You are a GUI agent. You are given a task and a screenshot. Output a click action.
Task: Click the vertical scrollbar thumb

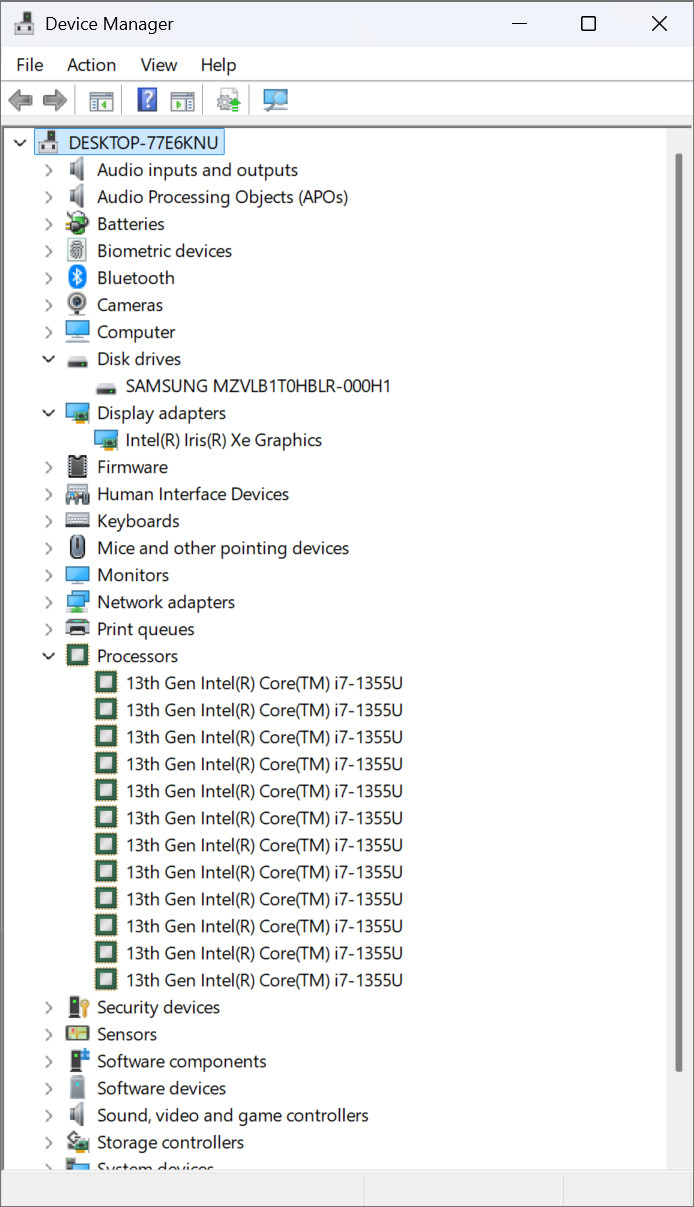(679, 612)
